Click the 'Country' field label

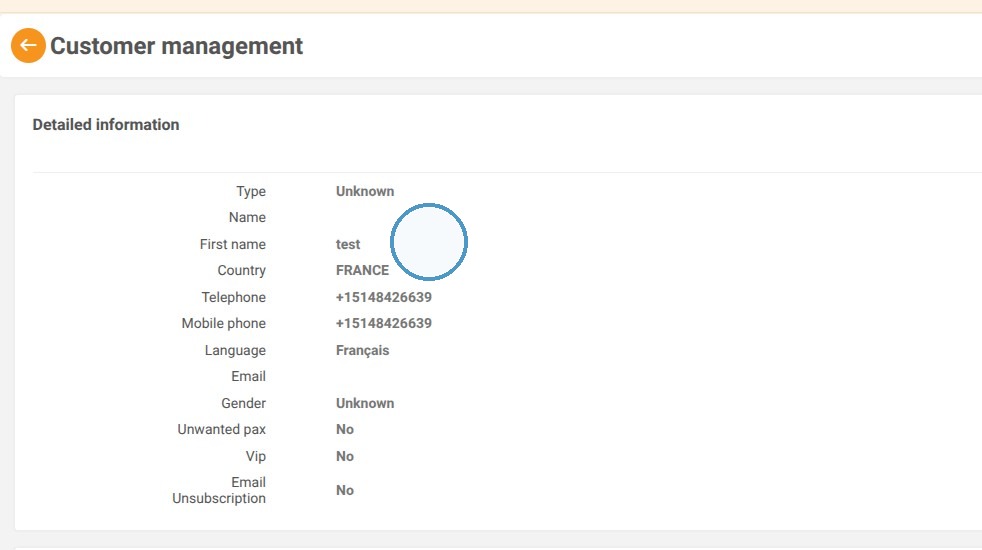pos(242,271)
